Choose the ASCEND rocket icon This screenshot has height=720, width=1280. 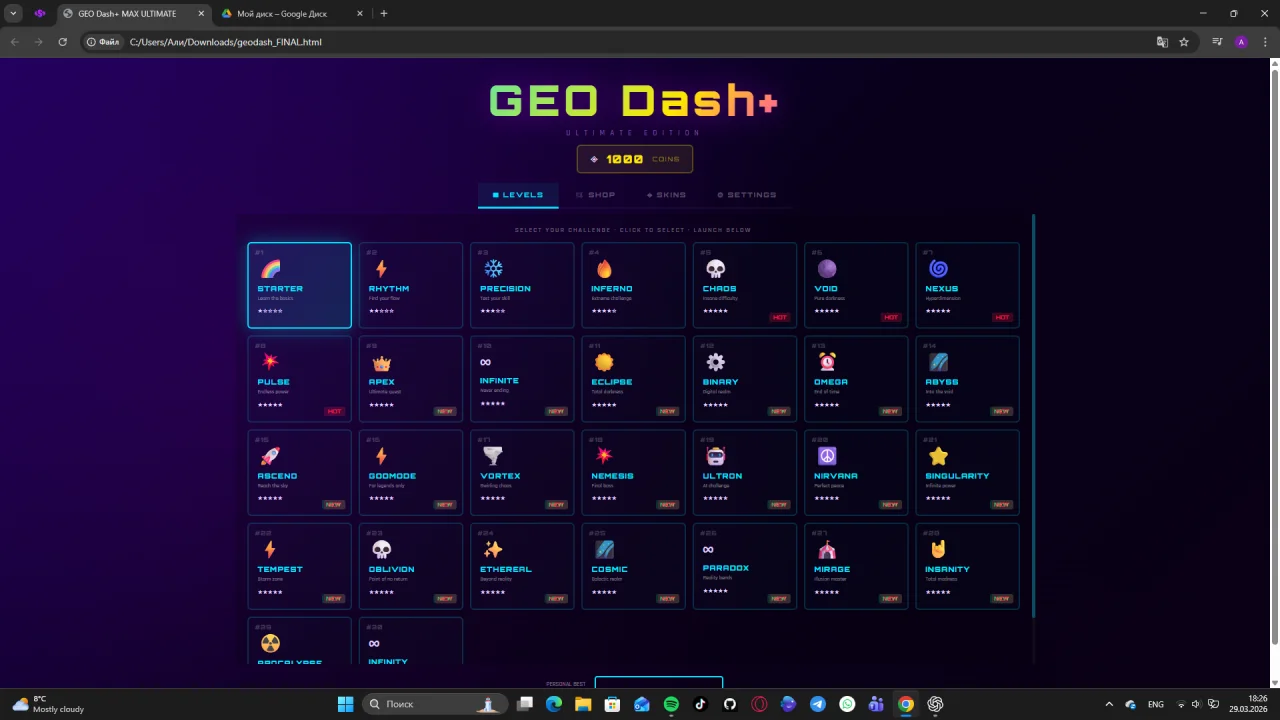(270, 456)
